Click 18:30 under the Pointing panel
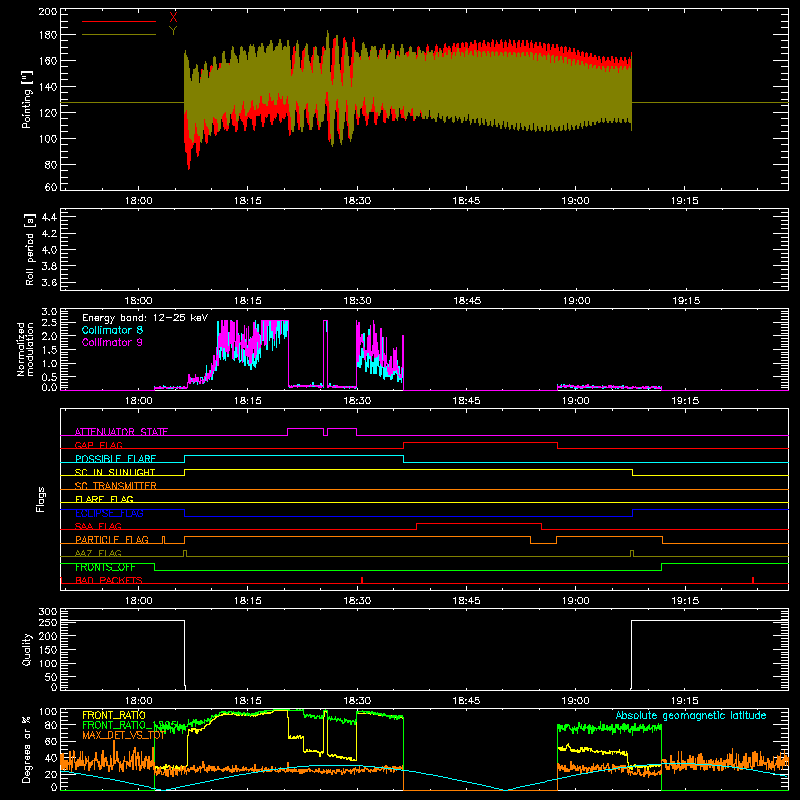The image size is (800, 800). (x=357, y=201)
